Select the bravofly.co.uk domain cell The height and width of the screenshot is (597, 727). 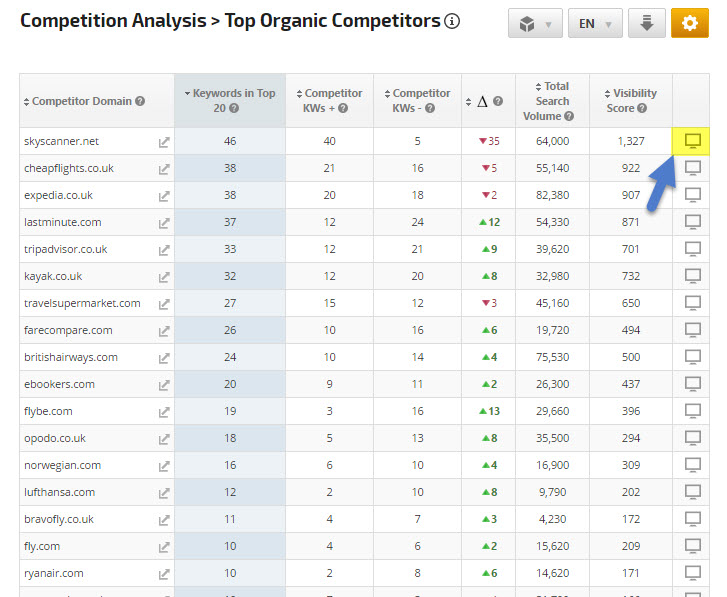[x=96, y=519]
